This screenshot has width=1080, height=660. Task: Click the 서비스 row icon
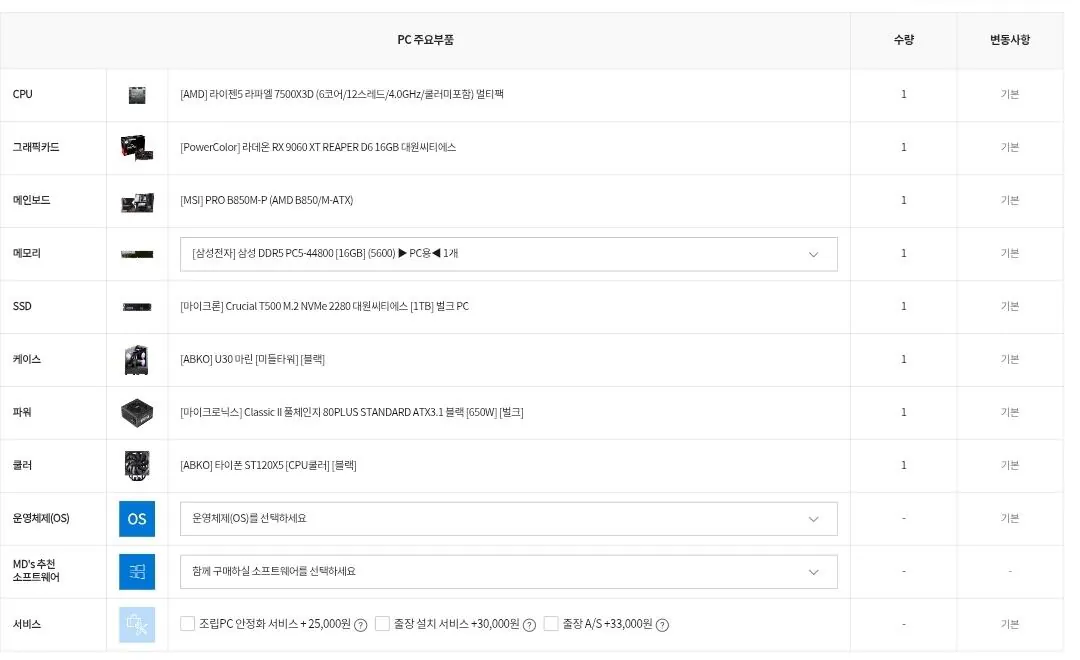137,624
